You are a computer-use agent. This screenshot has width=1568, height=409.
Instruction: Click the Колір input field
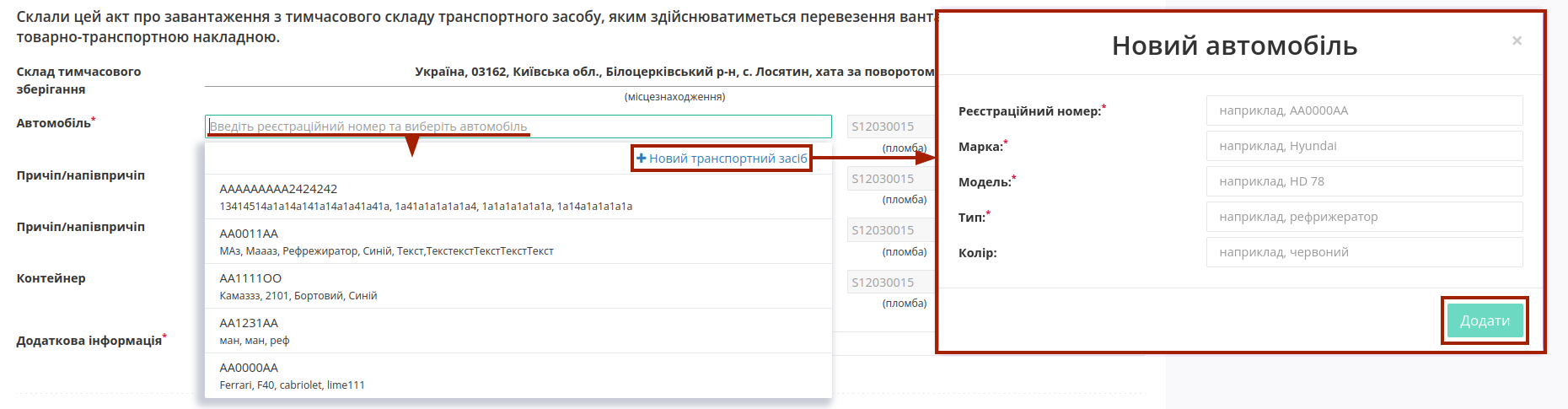pos(1364,252)
